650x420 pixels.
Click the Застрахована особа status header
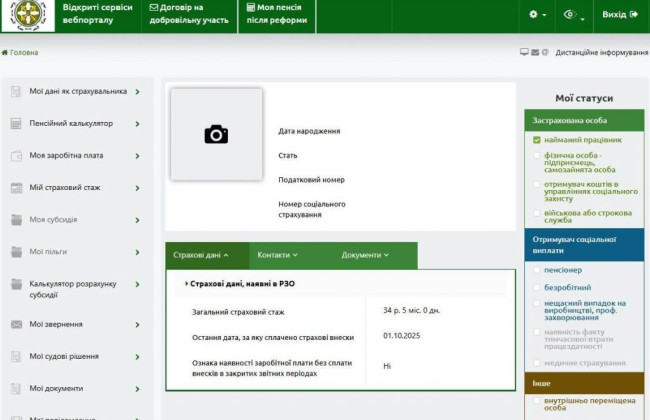click(x=584, y=121)
